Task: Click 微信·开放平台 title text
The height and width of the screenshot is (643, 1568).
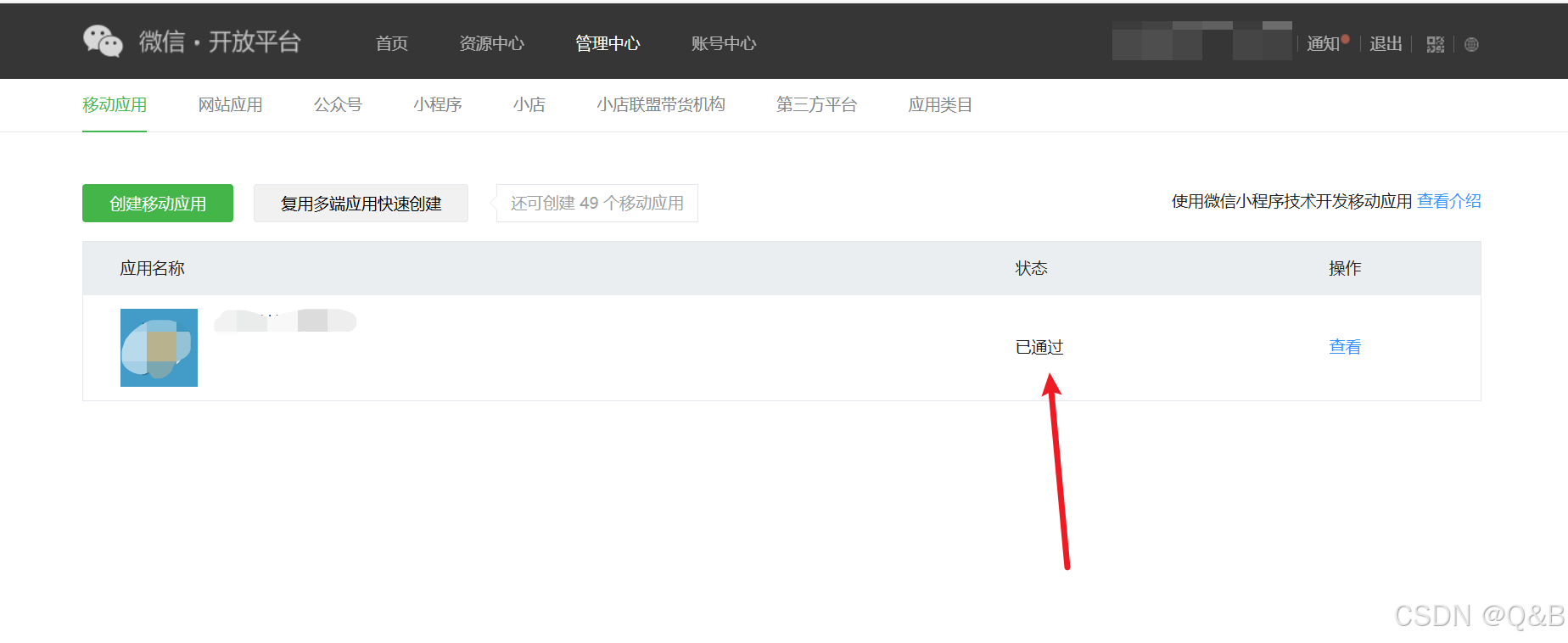Action: click(x=220, y=42)
